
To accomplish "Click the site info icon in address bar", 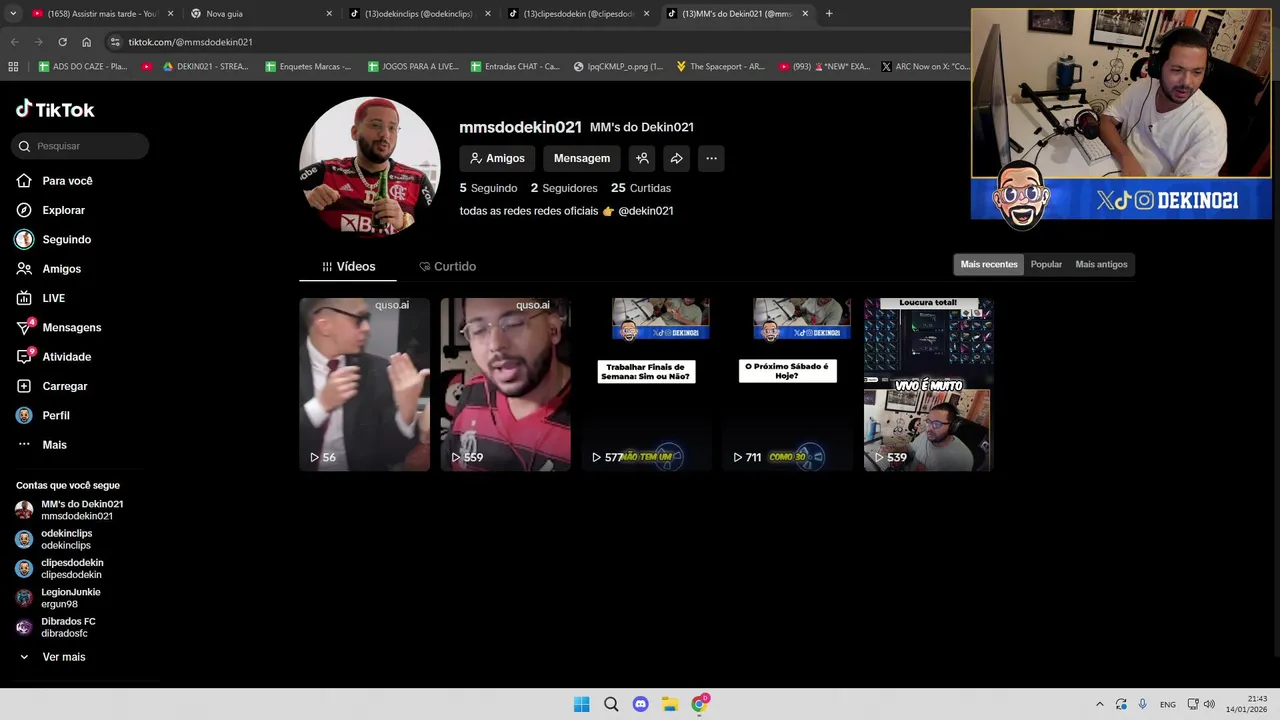I will (115, 42).
